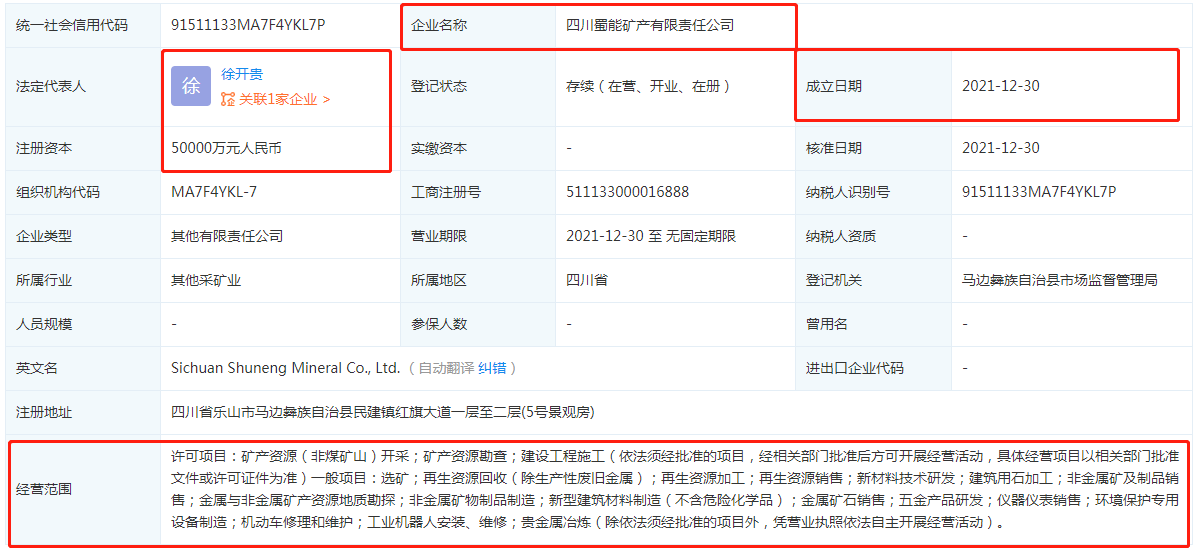Click the 曾用名 field label

click(827, 324)
